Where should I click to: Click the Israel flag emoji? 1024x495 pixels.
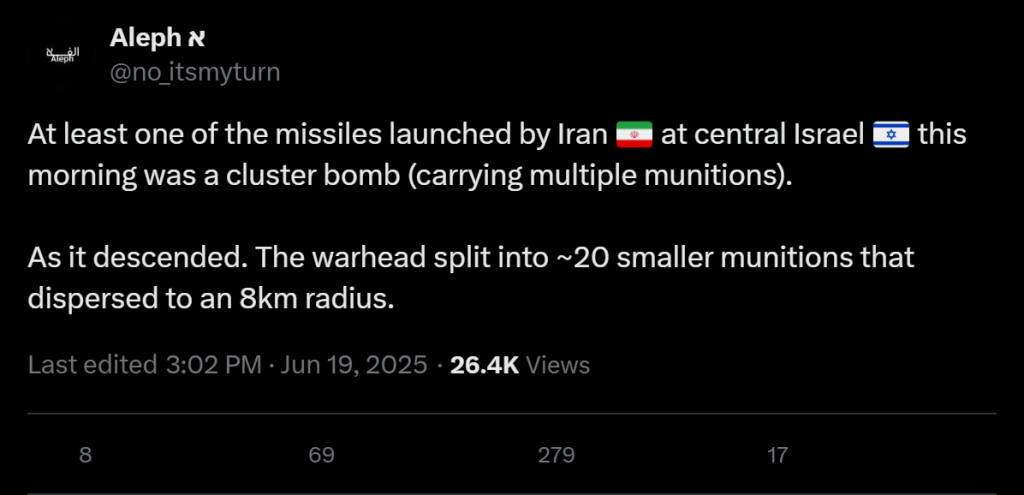pyautogui.click(x=890, y=134)
